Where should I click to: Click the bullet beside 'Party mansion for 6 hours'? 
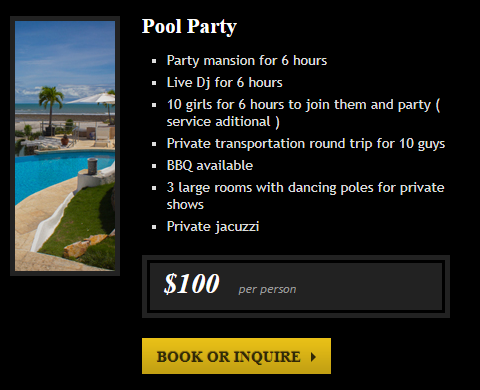[154, 61]
